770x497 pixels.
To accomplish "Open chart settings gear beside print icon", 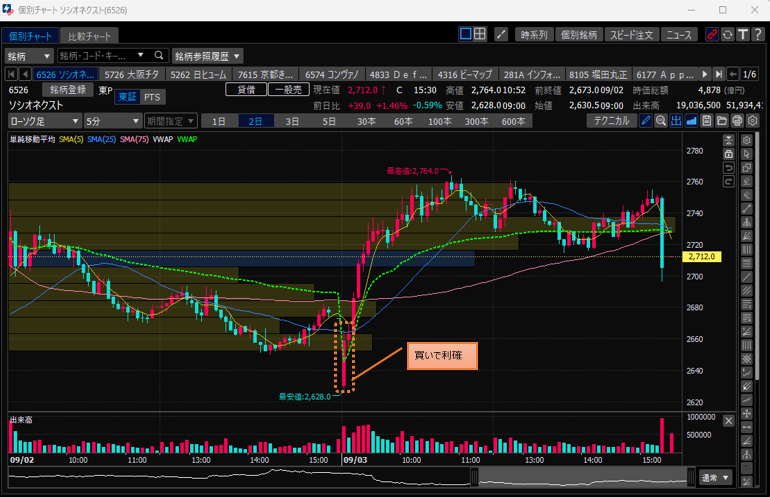I will [x=753, y=121].
